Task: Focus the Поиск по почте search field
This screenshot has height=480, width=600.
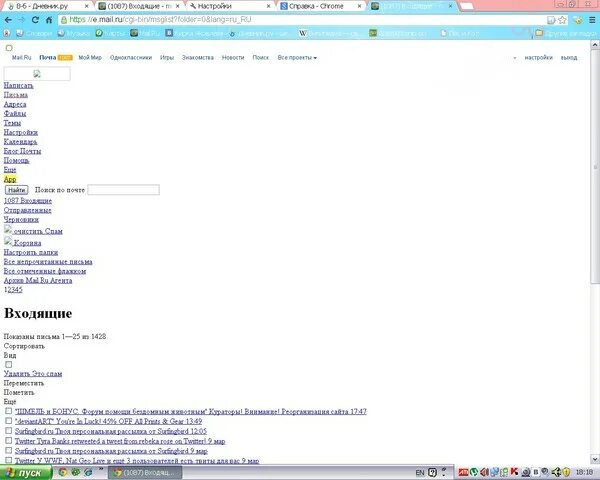Action: (123, 190)
